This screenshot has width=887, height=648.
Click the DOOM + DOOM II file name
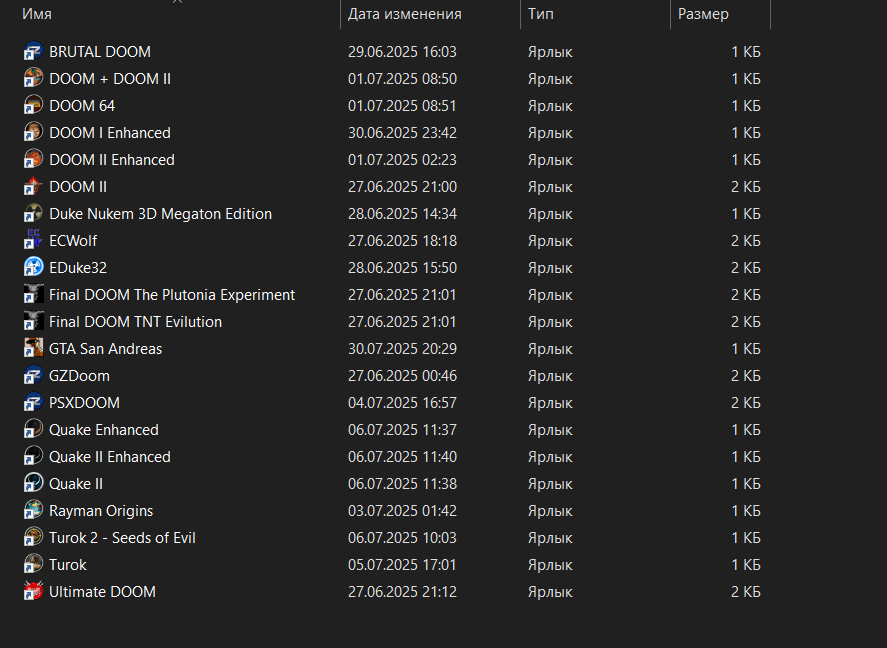[x=110, y=79]
